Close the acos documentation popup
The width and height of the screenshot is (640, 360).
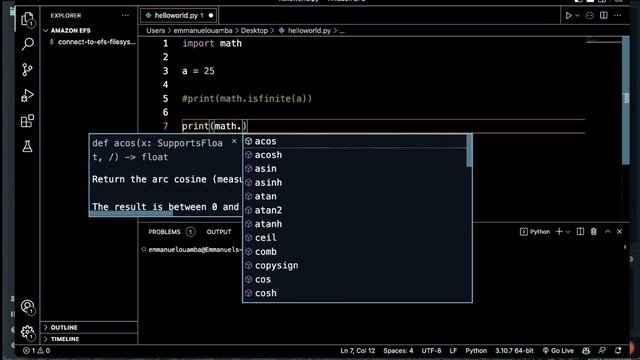234,141
